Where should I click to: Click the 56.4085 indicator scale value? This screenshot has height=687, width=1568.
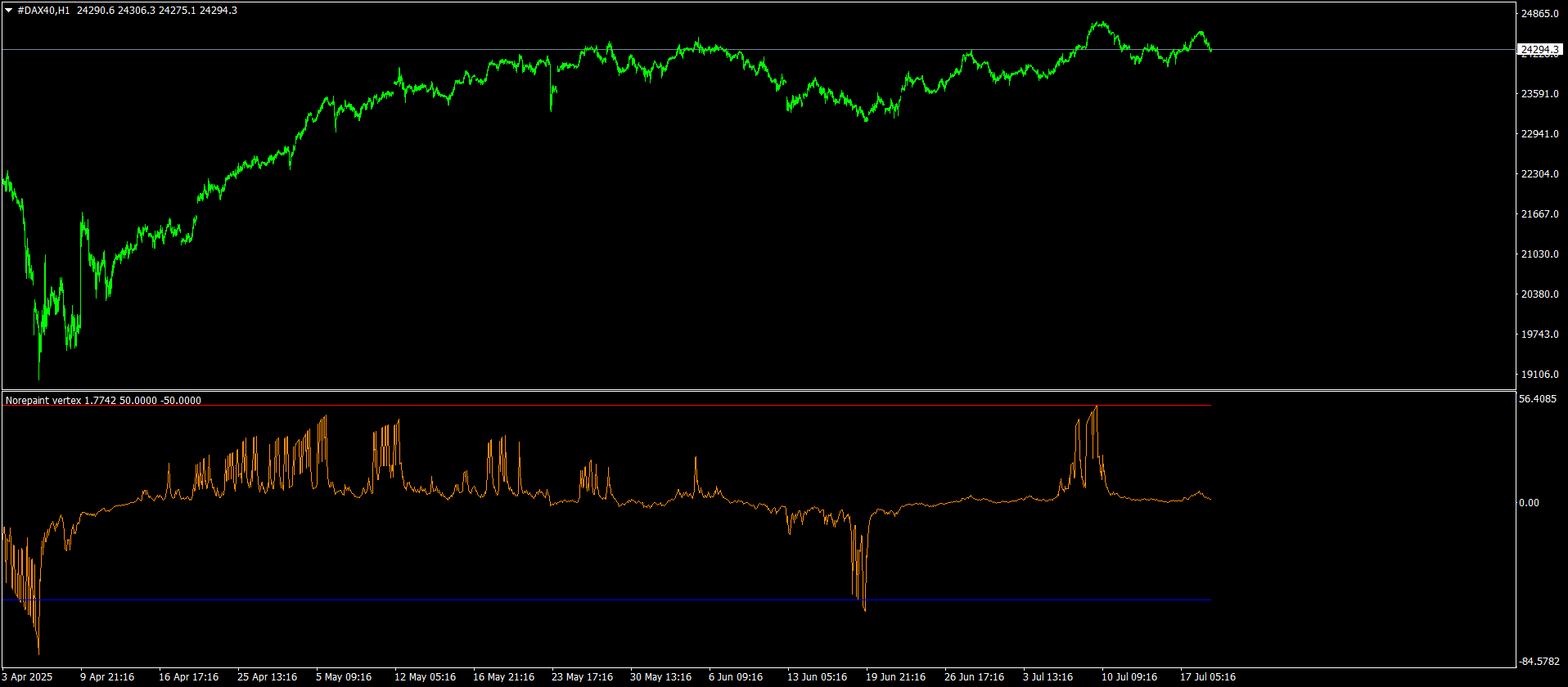[1539, 399]
